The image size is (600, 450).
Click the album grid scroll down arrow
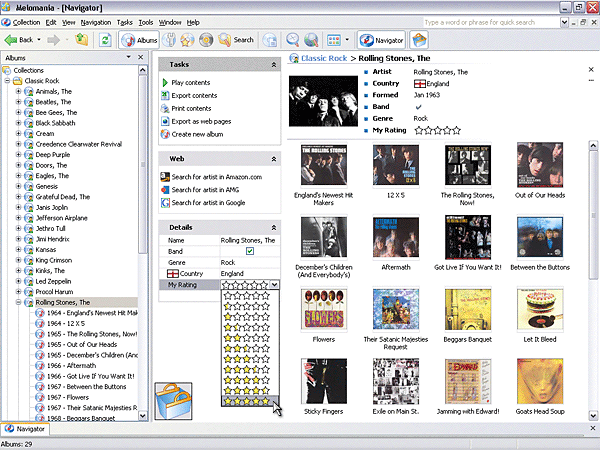[x=593, y=415]
